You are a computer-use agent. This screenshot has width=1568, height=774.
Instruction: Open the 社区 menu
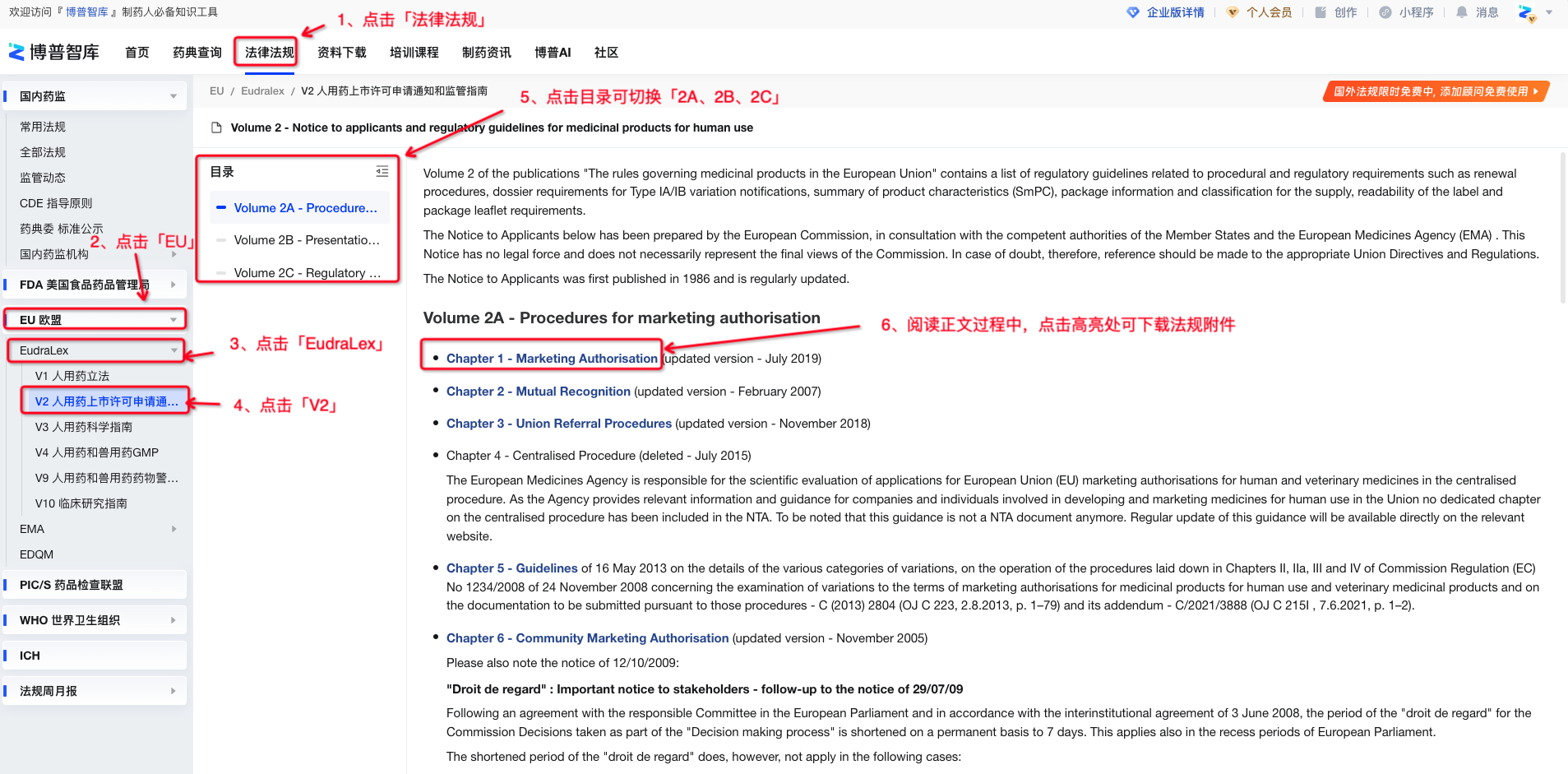tap(606, 52)
